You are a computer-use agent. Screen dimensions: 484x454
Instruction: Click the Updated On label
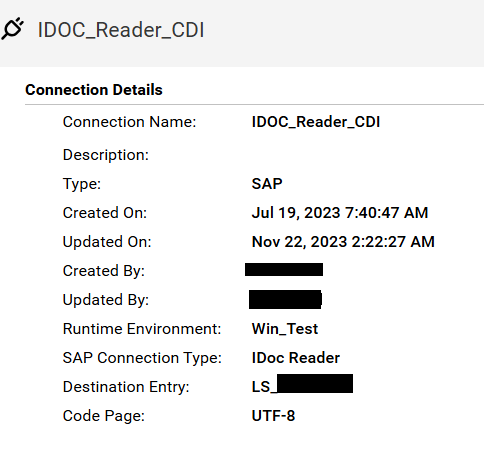pos(107,242)
